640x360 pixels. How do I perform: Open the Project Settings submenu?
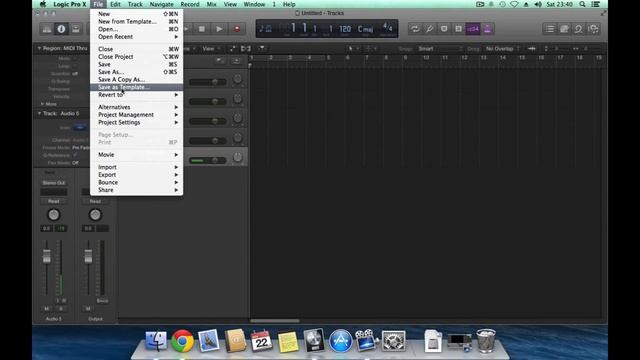[x=136, y=122]
